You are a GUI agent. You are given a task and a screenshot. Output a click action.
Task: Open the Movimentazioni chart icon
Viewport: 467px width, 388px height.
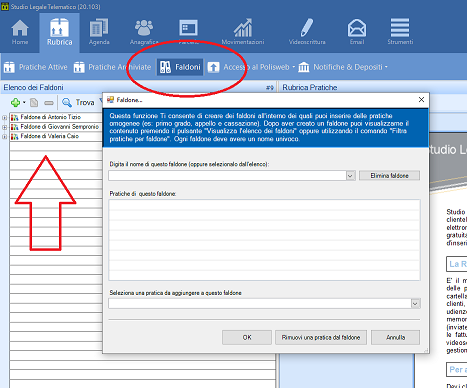pyautogui.click(x=243, y=28)
